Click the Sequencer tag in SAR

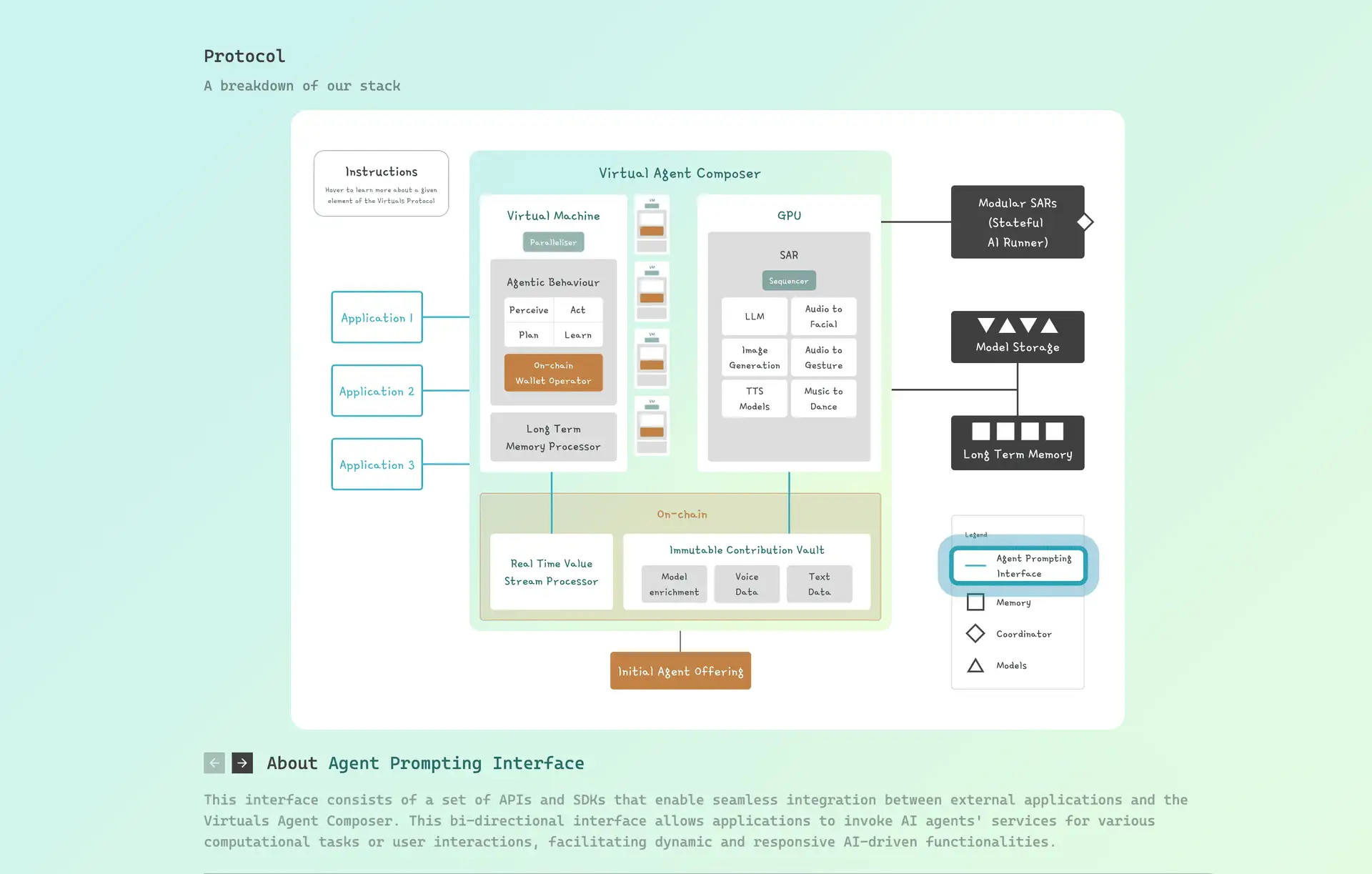tap(788, 280)
